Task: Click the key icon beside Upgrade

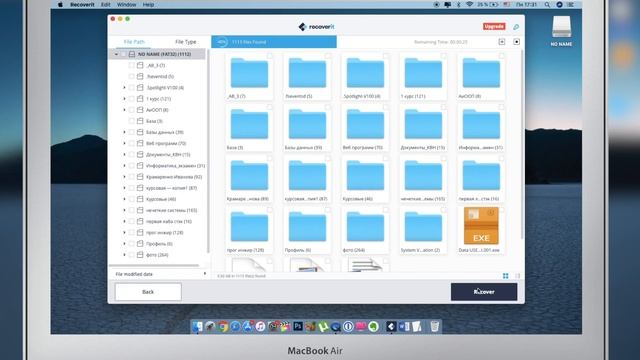Action: pos(516,27)
